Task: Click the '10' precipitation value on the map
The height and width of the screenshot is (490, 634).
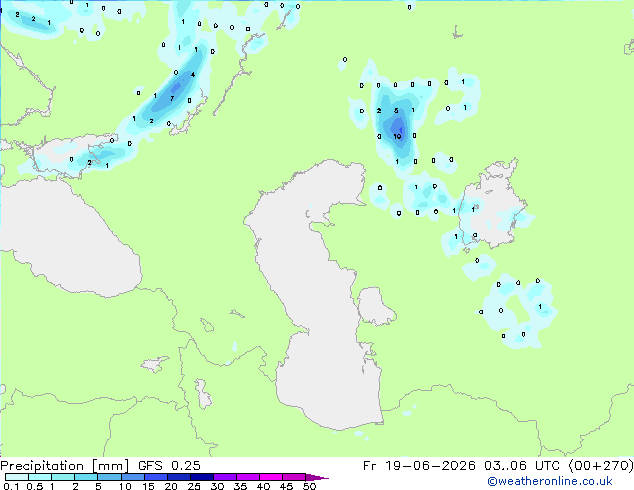Action: [x=397, y=136]
